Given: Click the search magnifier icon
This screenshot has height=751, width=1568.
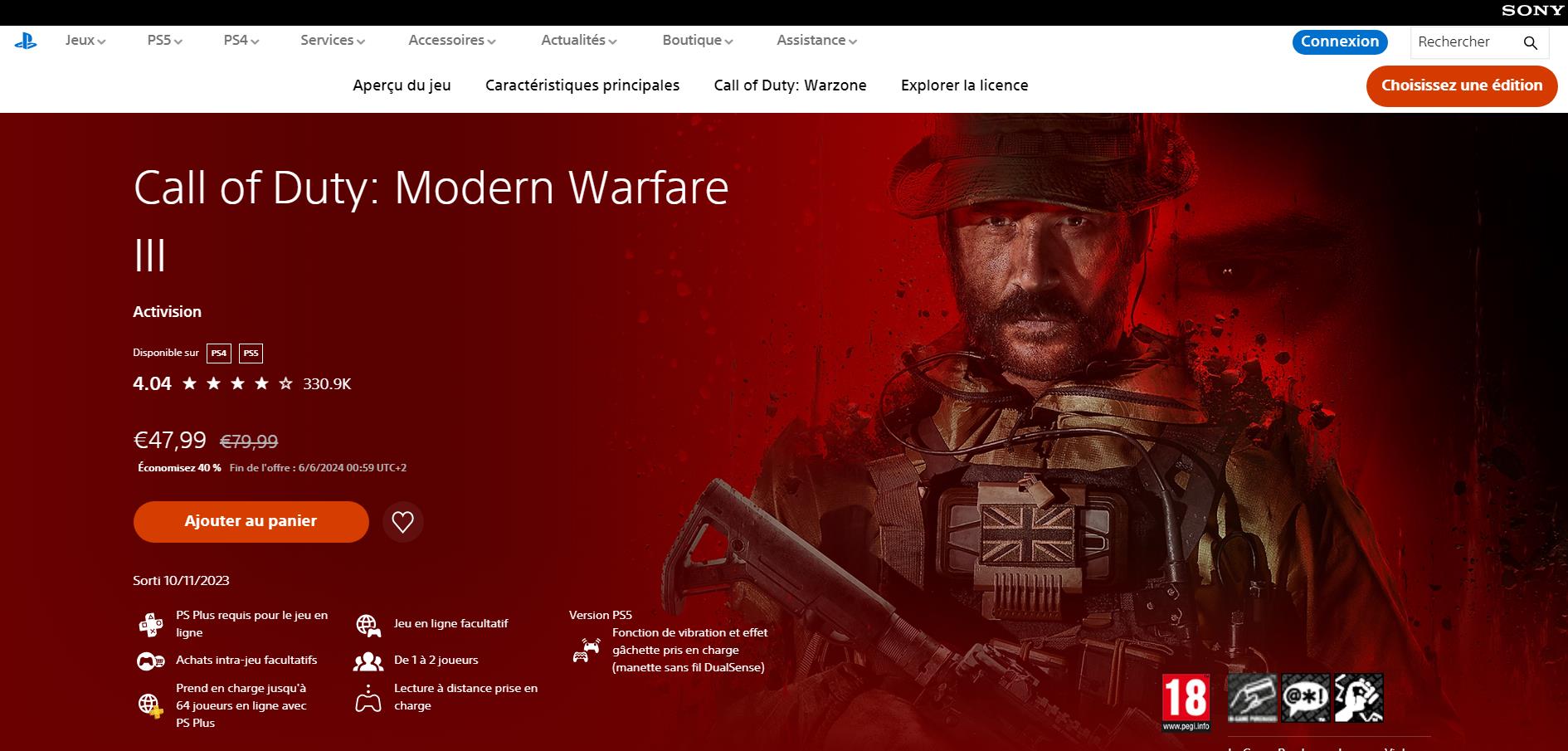Looking at the screenshot, I should pos(1530,41).
